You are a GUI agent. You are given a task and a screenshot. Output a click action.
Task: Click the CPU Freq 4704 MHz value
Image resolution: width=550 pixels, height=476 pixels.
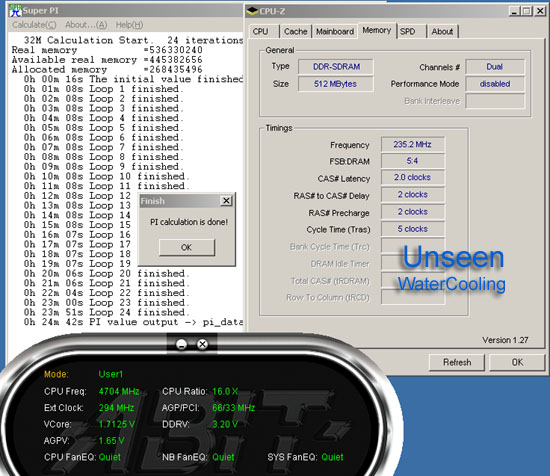119,391
